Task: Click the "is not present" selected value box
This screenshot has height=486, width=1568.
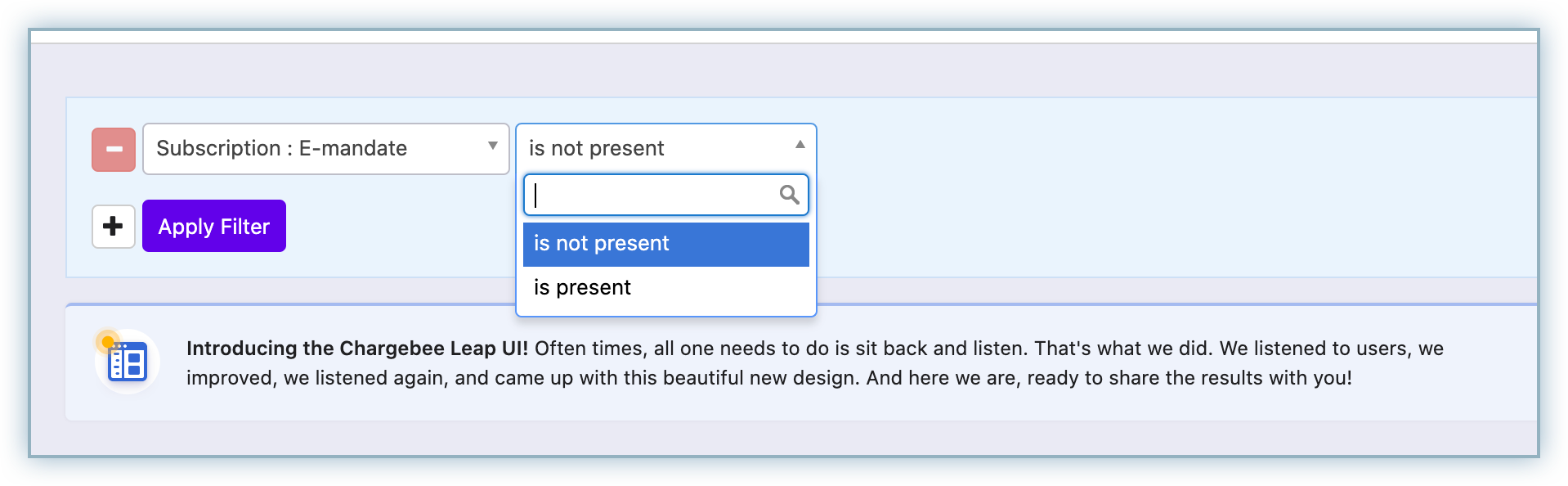Action: coord(654,148)
